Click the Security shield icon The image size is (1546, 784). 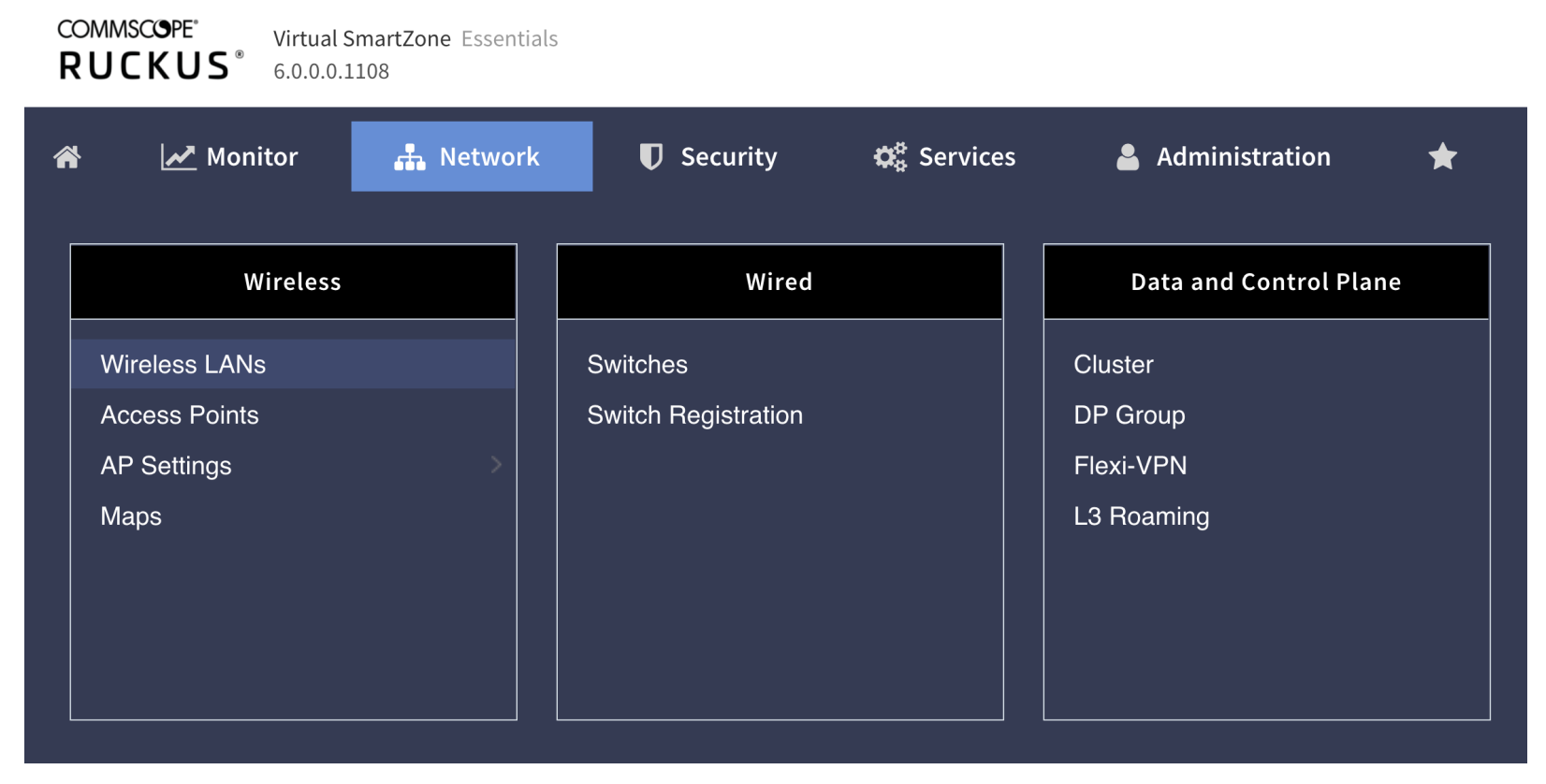[650, 157]
